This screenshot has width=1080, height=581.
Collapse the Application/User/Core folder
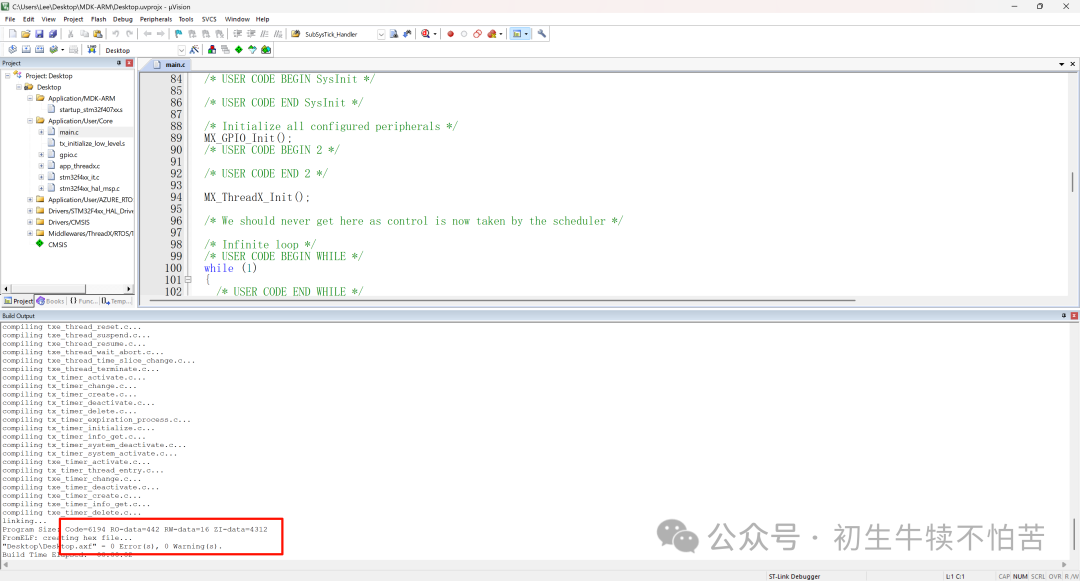pos(30,120)
